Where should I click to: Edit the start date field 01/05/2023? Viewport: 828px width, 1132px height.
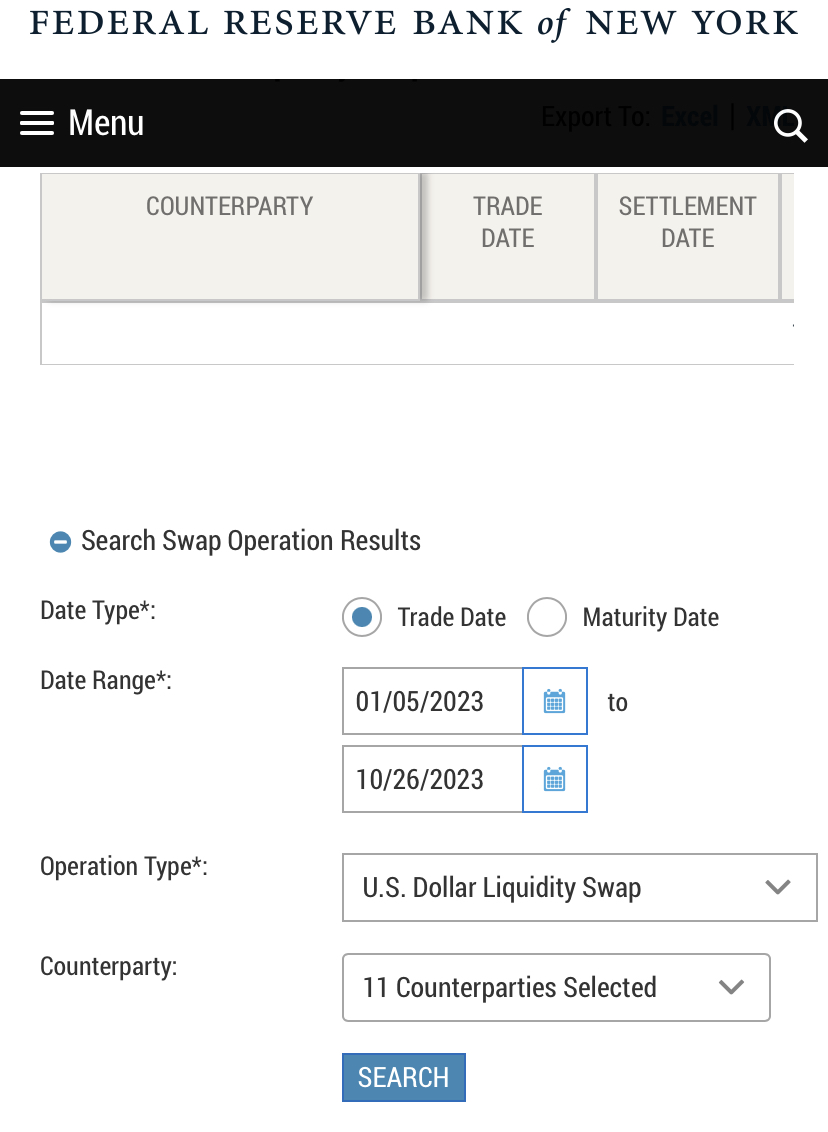click(x=432, y=701)
